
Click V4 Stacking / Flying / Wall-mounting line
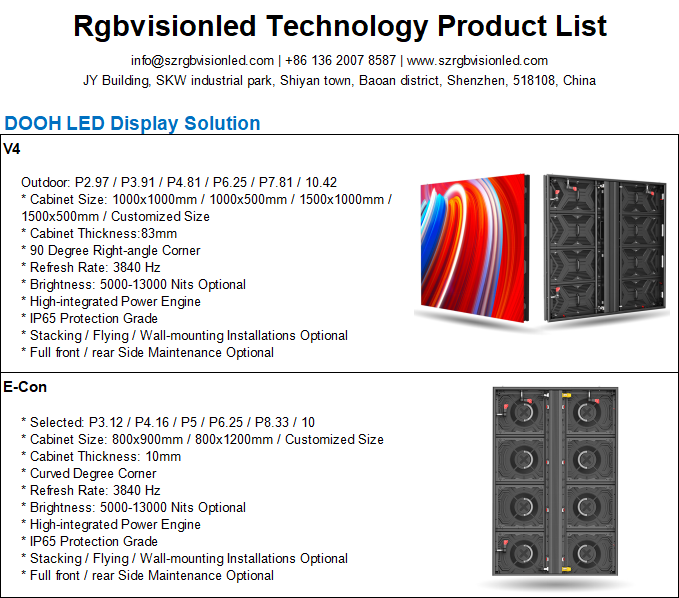[x=184, y=336]
